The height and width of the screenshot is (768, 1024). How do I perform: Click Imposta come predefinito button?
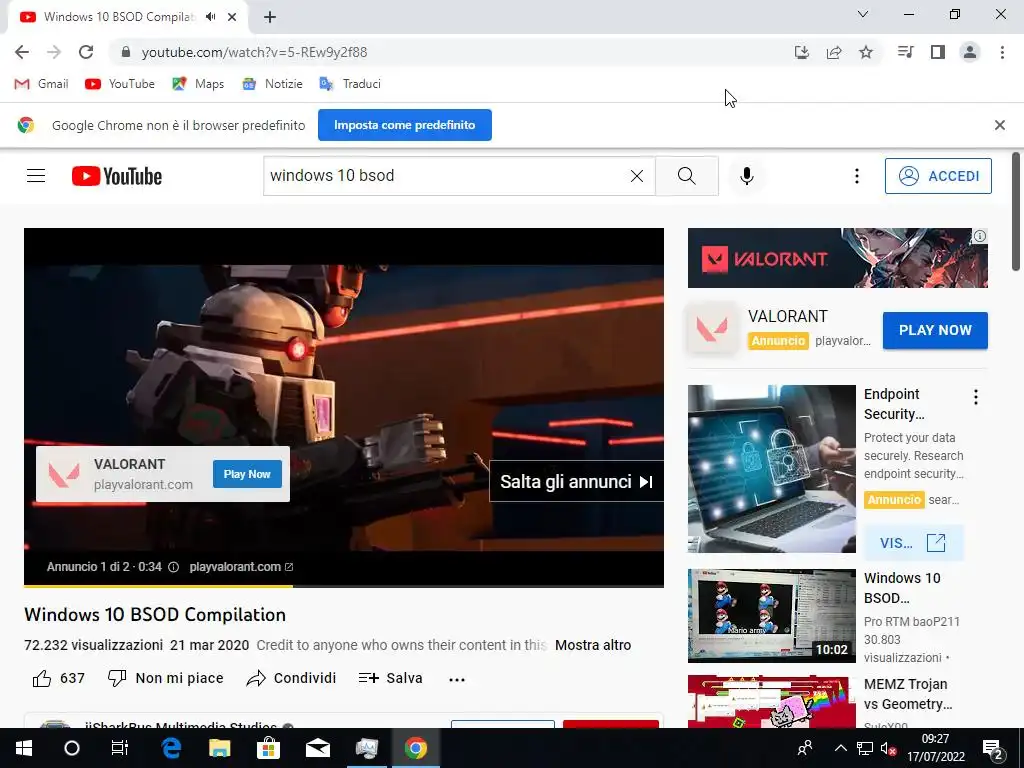click(405, 125)
